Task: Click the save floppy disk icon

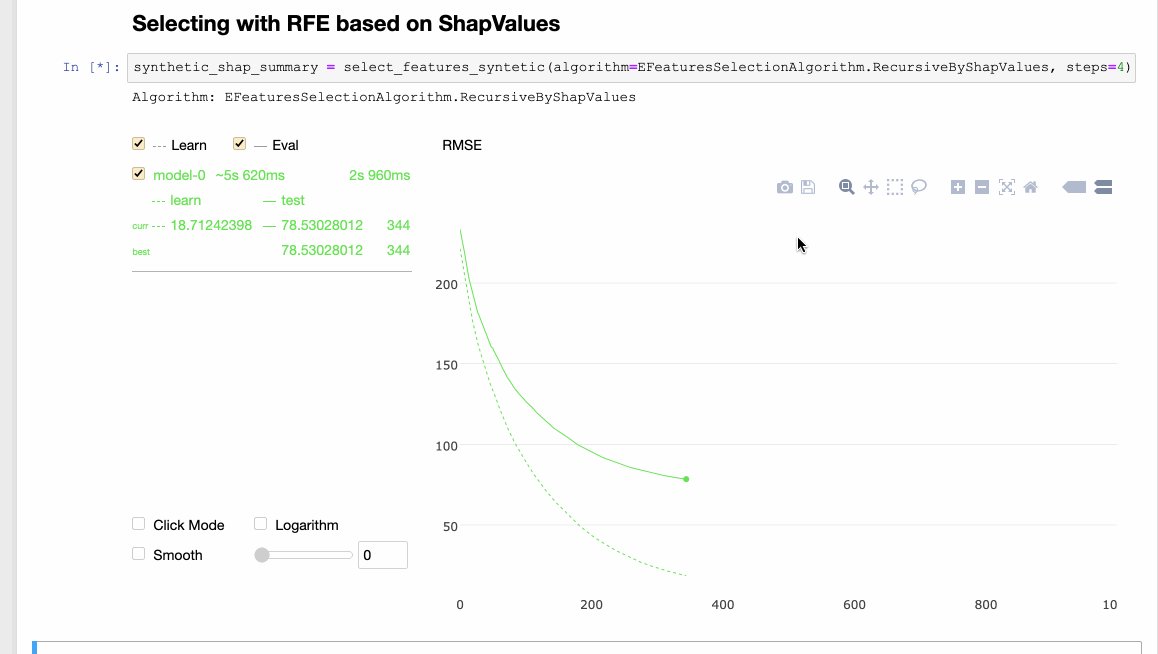Action: [x=808, y=187]
